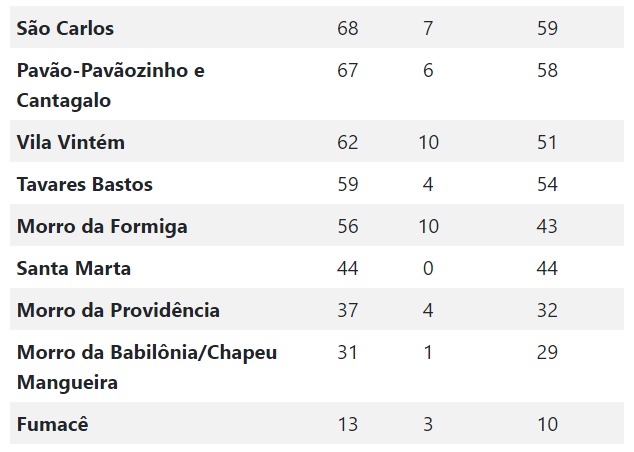This screenshot has width=634, height=452.
Task: Select Morro da Babilônia/Chapeu Mangueira cell
Action: pyautogui.click(x=147, y=368)
